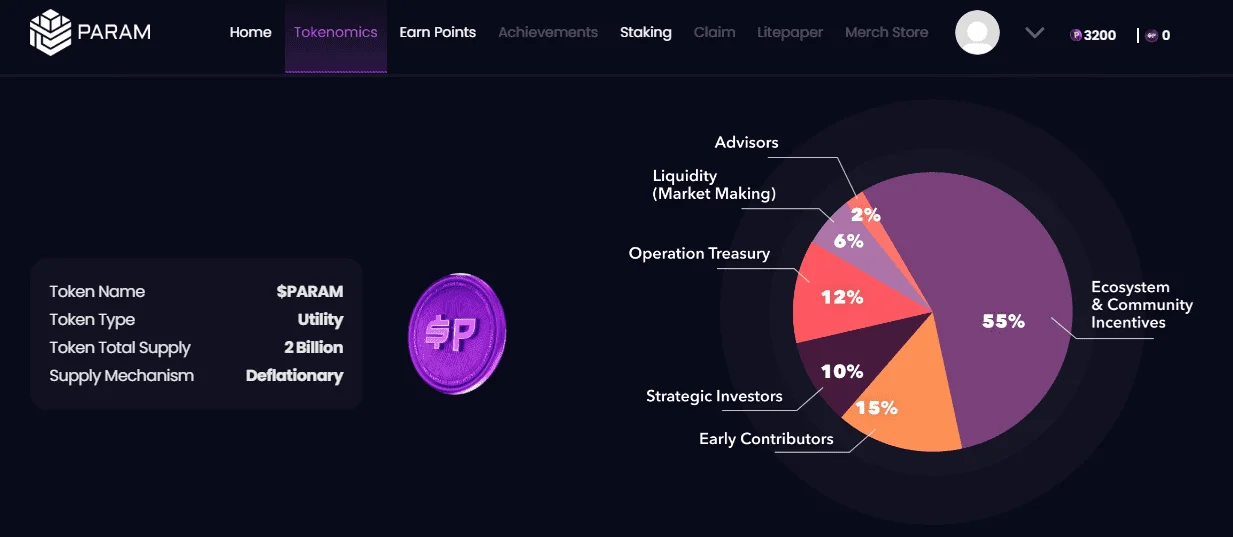Click the 12% Operation Treasury slice
Screen dimensions: 1233x537
(840, 296)
